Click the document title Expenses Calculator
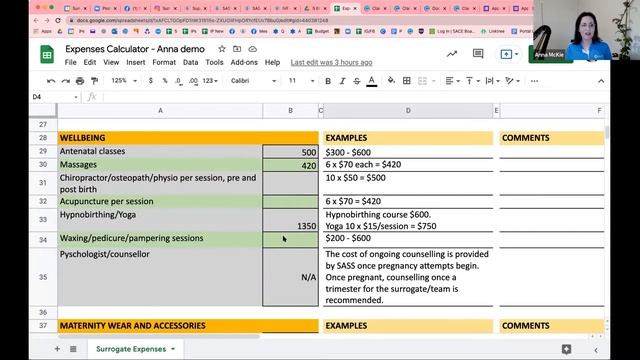The width and height of the screenshot is (640, 360). [x=135, y=49]
